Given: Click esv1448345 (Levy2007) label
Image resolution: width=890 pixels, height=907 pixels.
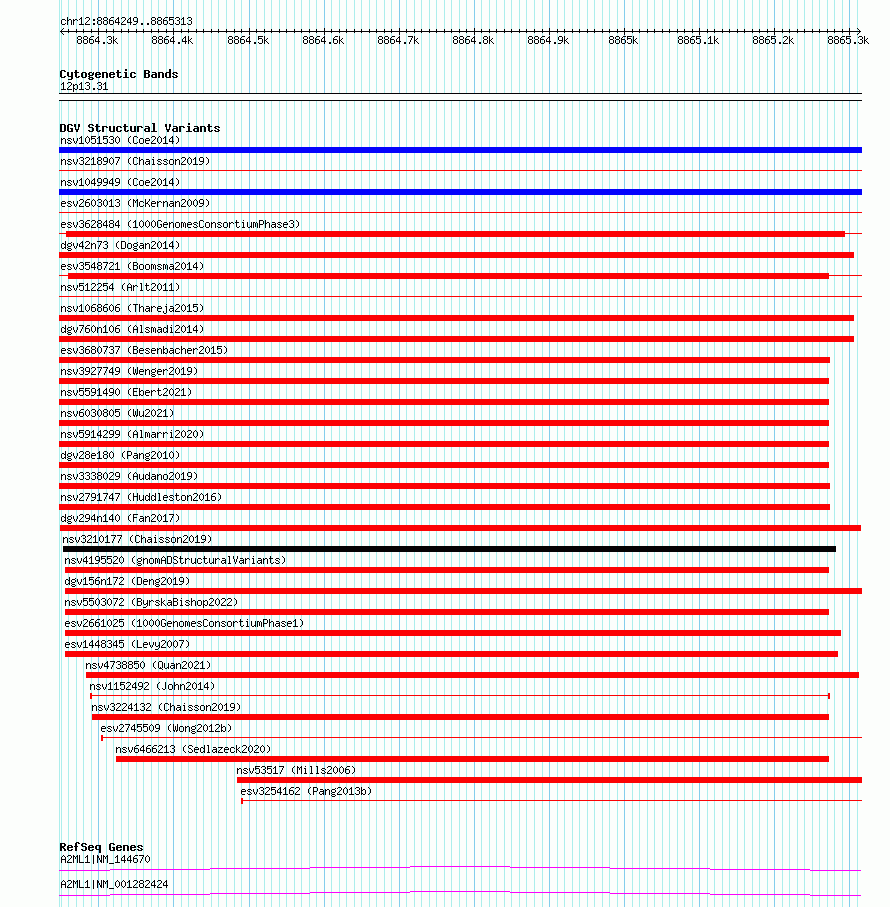Looking at the screenshot, I should [127, 644].
